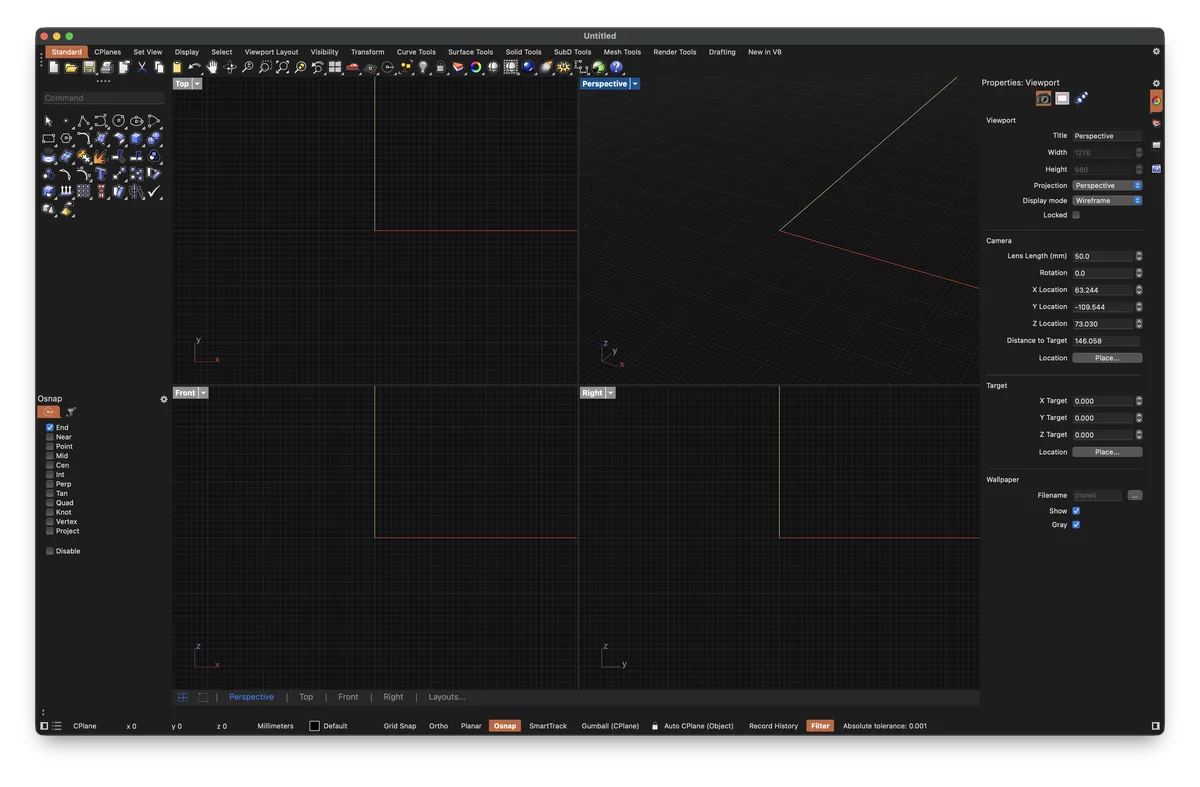
Task: Uncheck the wallpaper Show checkbox
Action: [1076, 511]
